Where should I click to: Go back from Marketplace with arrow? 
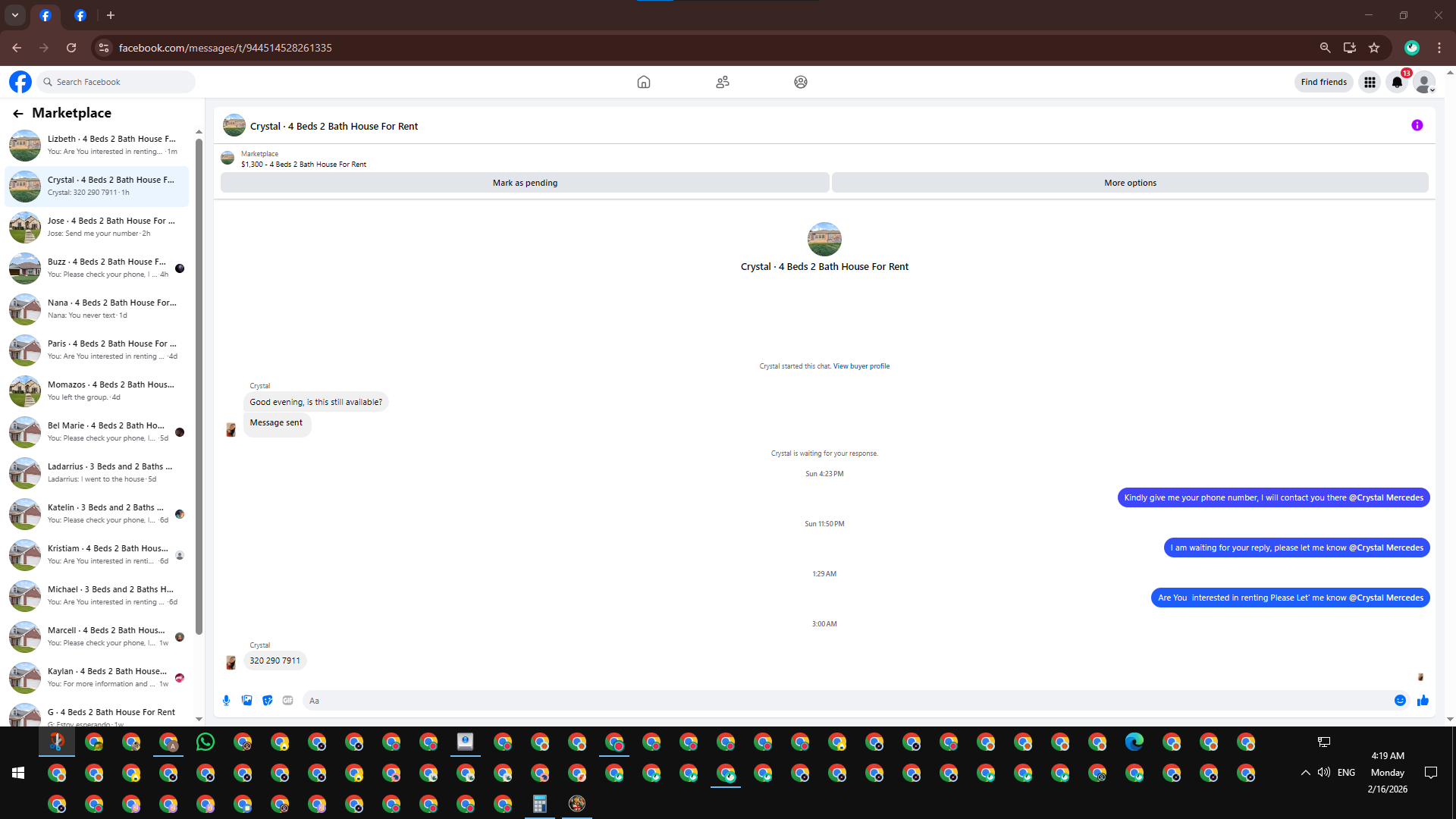[x=17, y=114]
